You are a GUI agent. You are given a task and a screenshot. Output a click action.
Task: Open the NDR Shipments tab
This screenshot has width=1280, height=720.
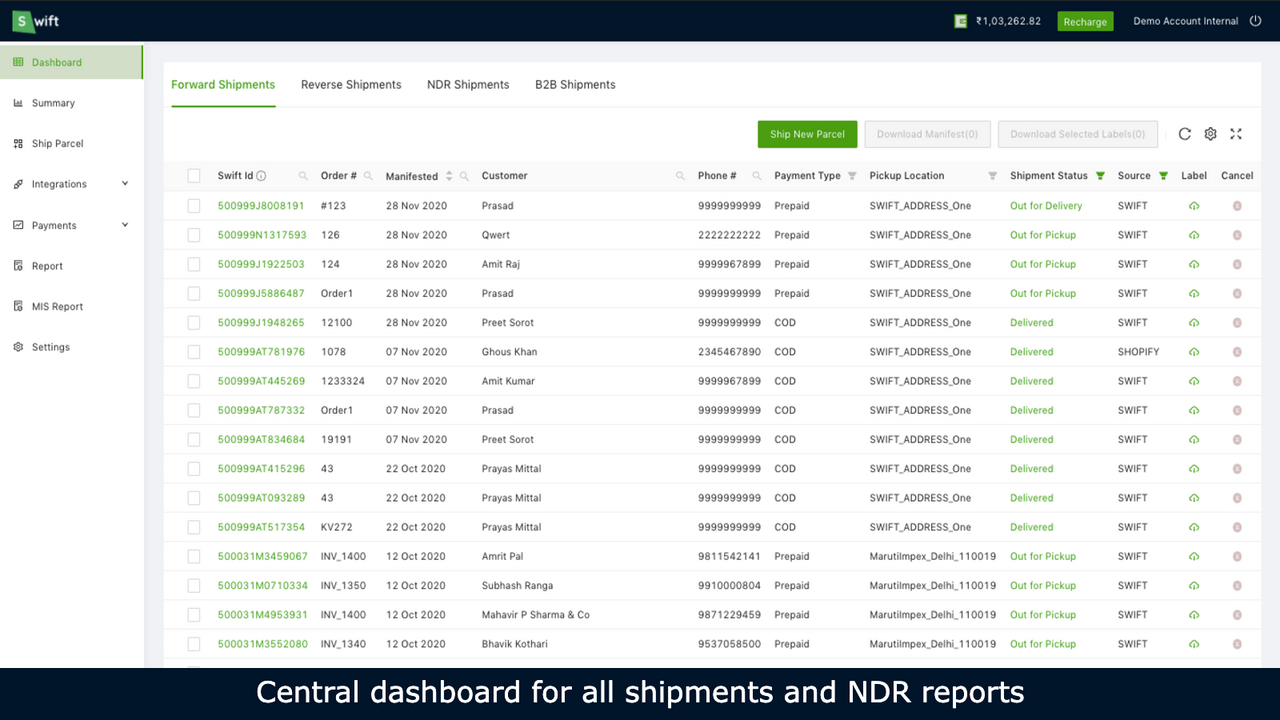(x=468, y=84)
